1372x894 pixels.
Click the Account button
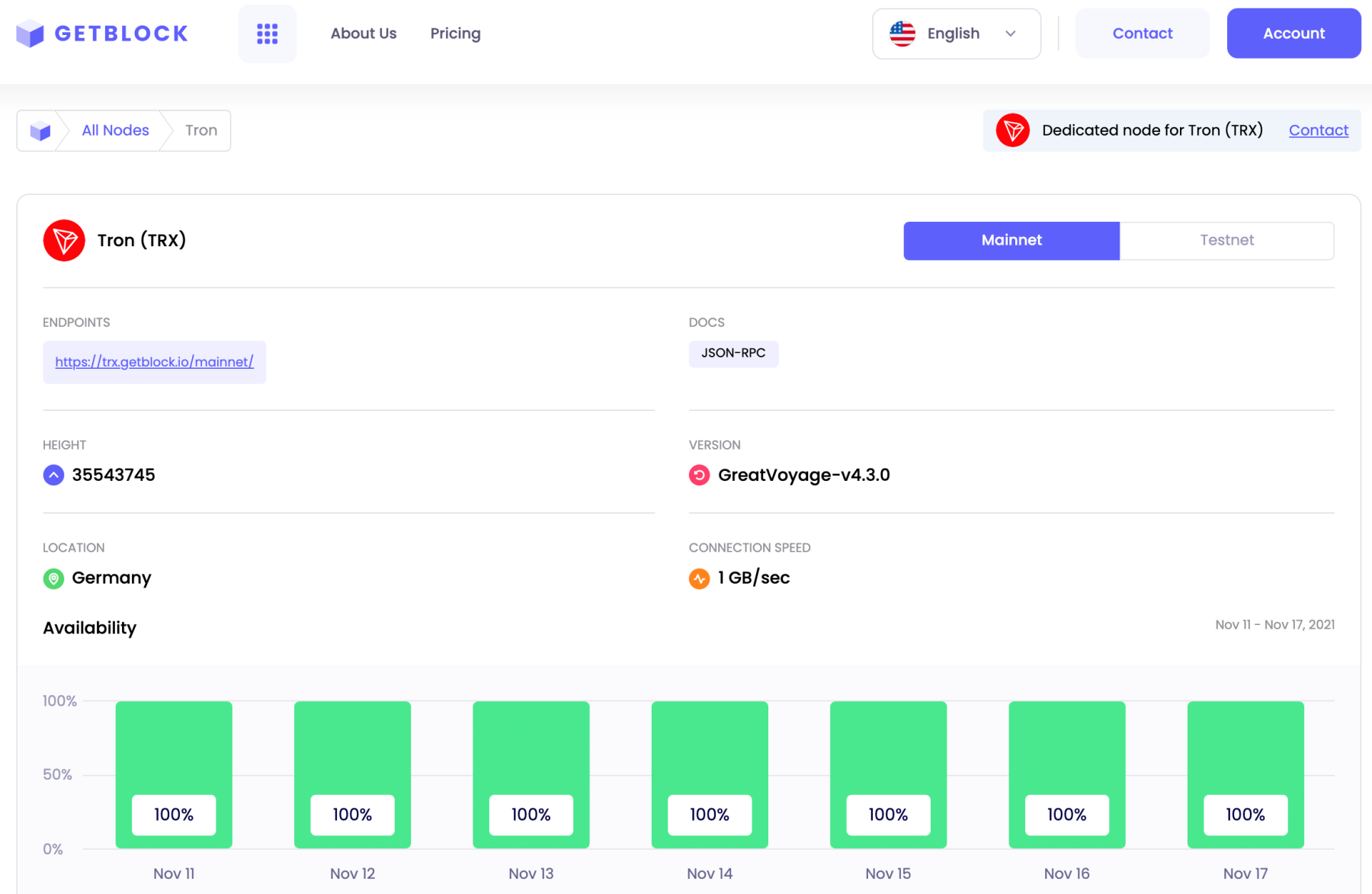point(1293,33)
